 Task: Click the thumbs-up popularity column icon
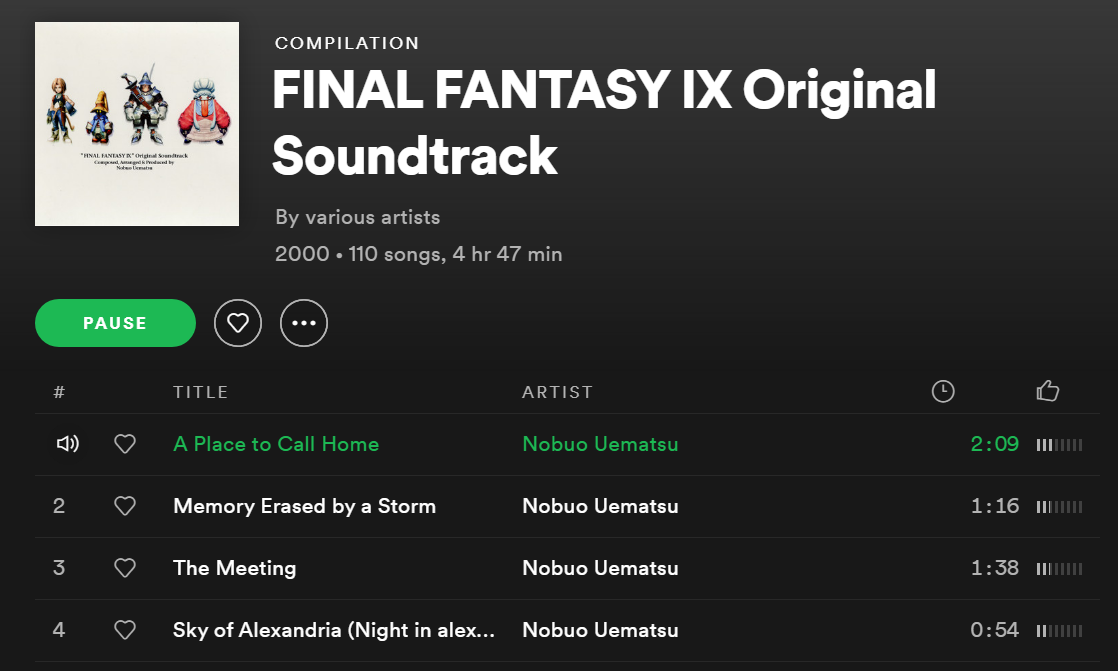coord(1047,391)
